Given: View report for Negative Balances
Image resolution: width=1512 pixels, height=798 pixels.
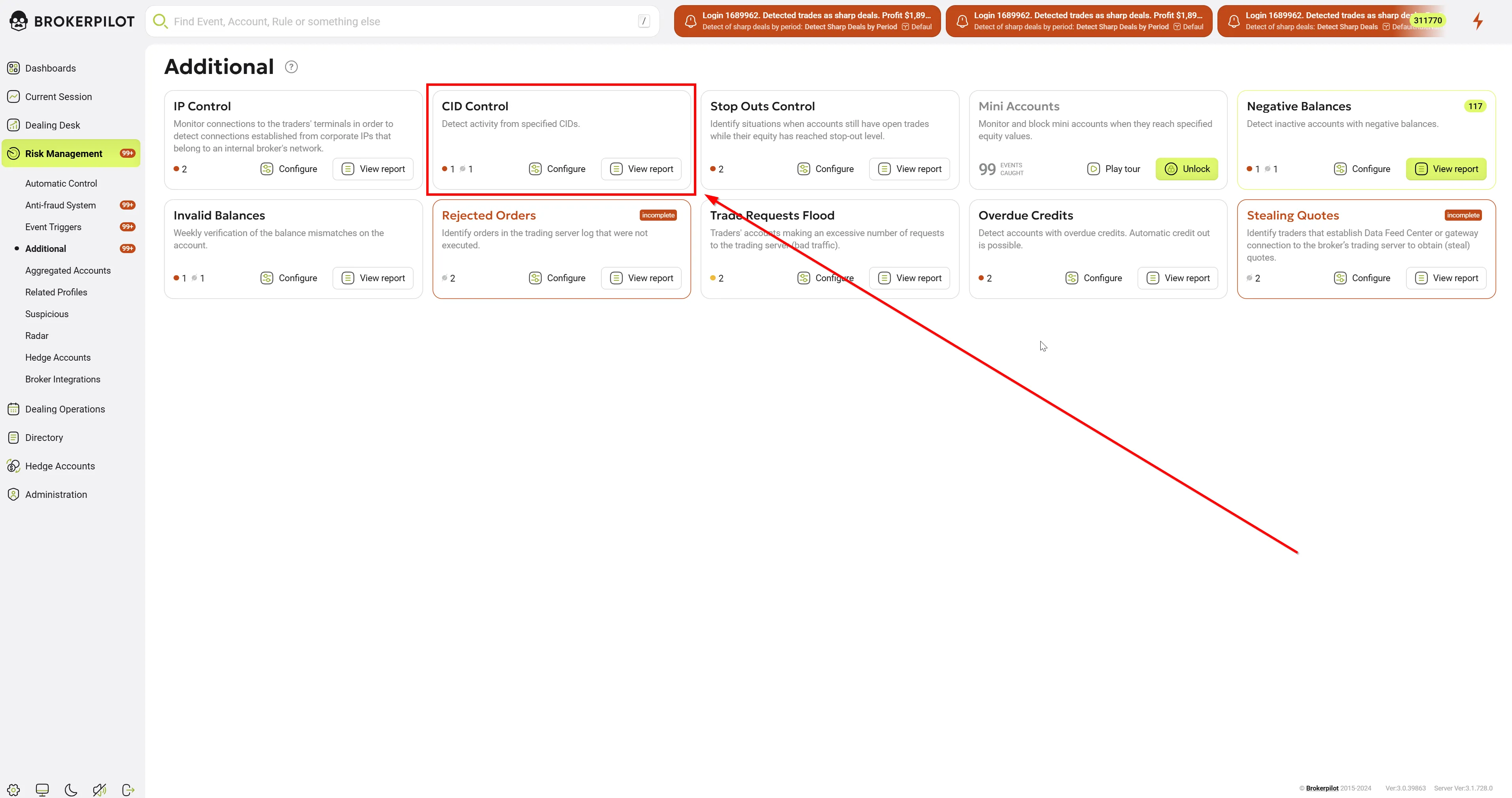Looking at the screenshot, I should [x=1446, y=169].
